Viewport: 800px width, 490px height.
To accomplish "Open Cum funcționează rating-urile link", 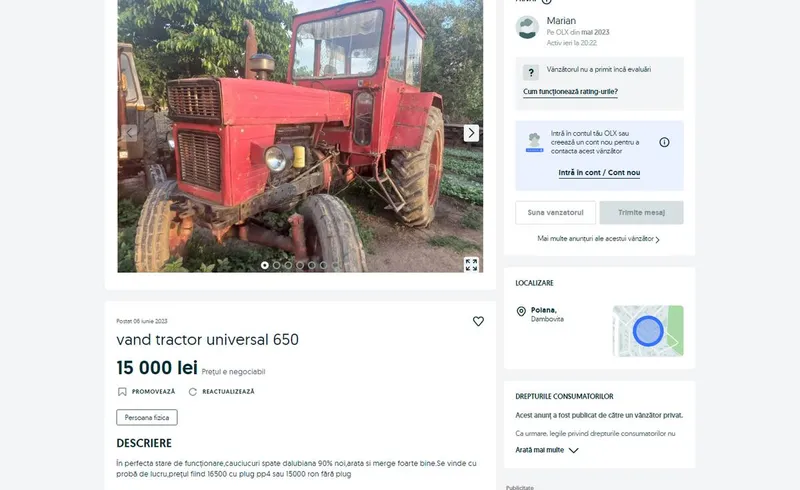I will [x=570, y=92].
